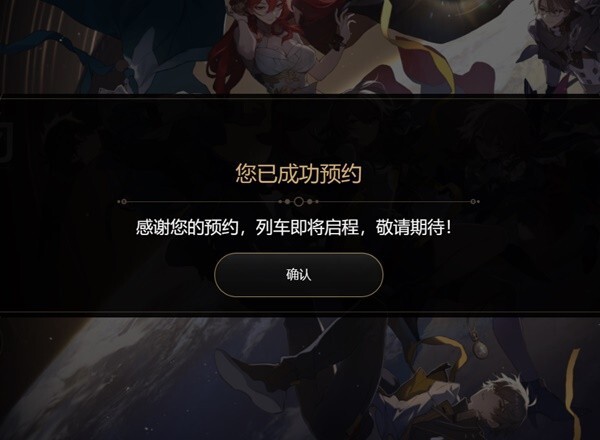Click the 感谢您的预约 message line

[293, 228]
